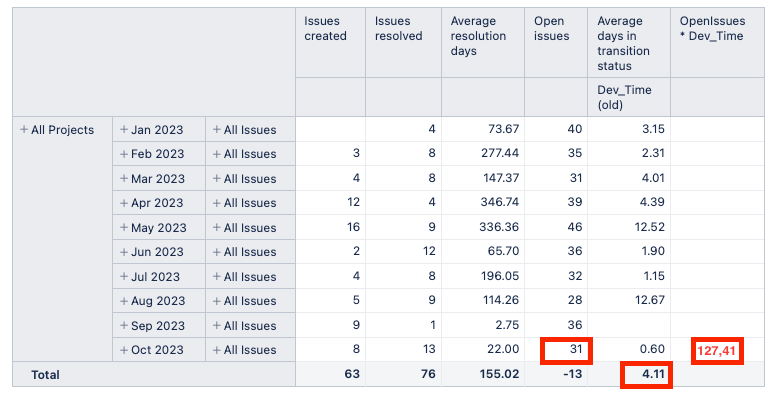Click the total Dev_Time value 4.11
The image size is (778, 399).
(x=653, y=374)
